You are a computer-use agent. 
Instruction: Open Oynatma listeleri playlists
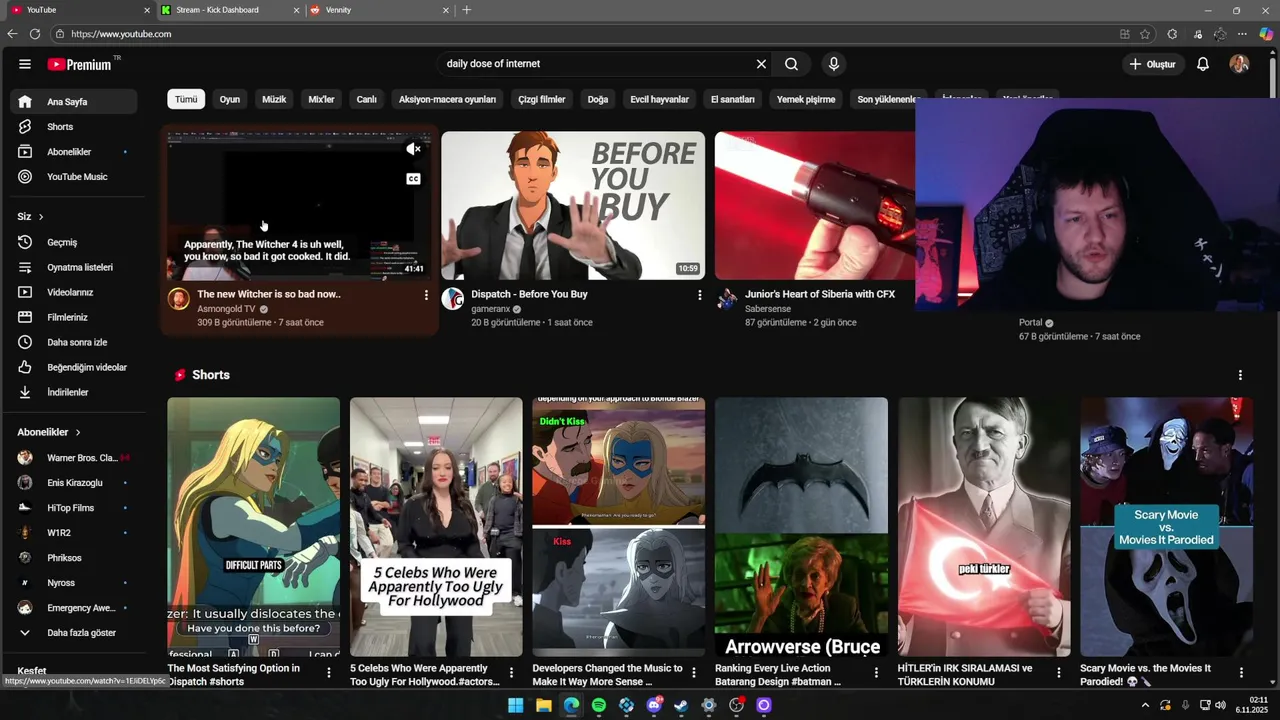click(74, 267)
